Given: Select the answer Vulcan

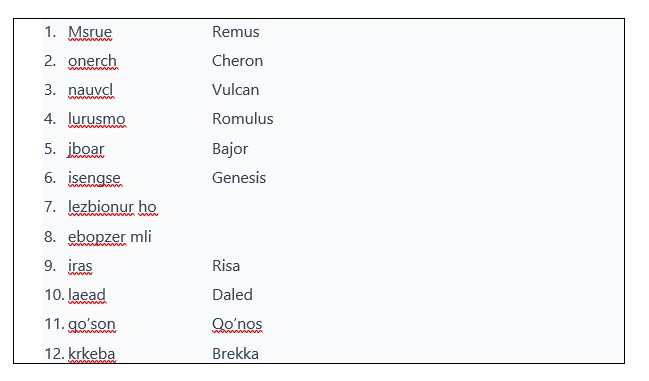Looking at the screenshot, I should tap(236, 90).
